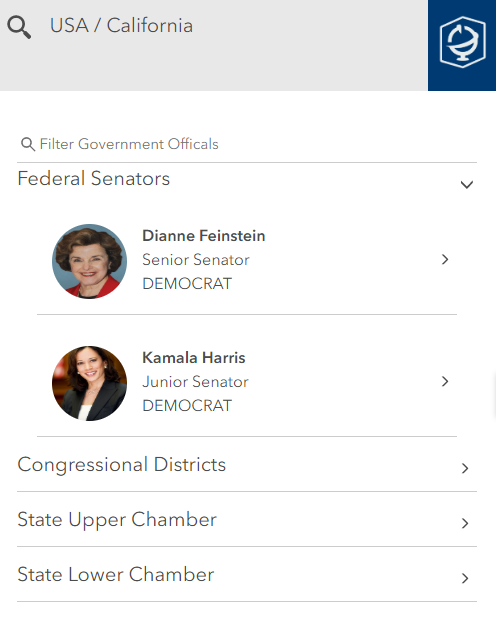Viewport: 496px width, 630px height.
Task: Expand the State Upper Chamber chevron
Action: click(465, 523)
